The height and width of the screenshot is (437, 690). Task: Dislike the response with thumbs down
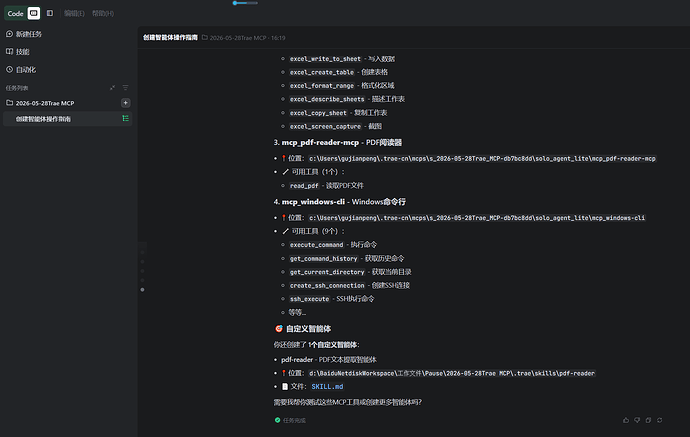[637, 420]
